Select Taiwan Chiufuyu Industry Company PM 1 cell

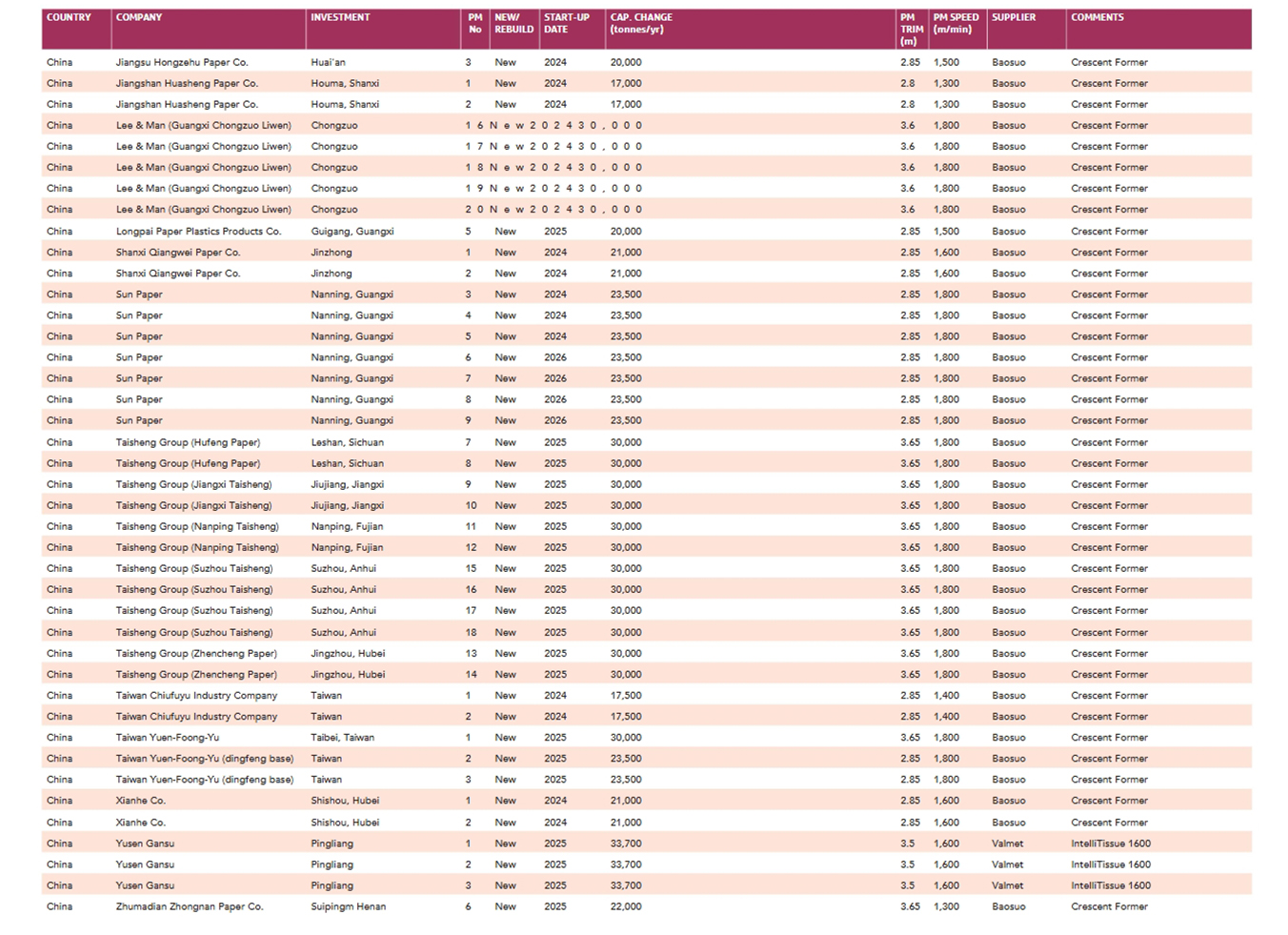pos(197,695)
